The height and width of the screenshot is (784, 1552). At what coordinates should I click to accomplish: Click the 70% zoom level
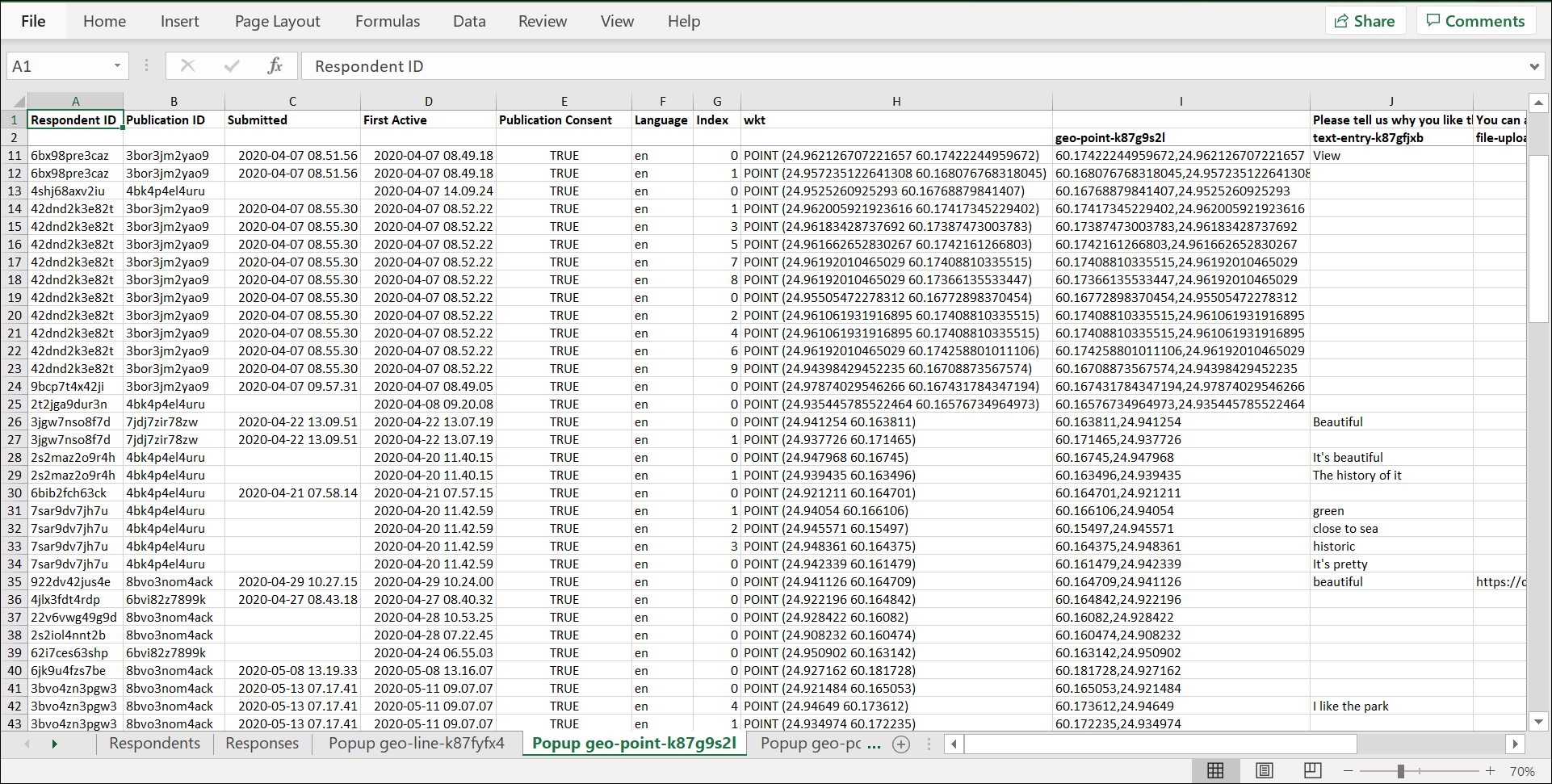coord(1522,771)
